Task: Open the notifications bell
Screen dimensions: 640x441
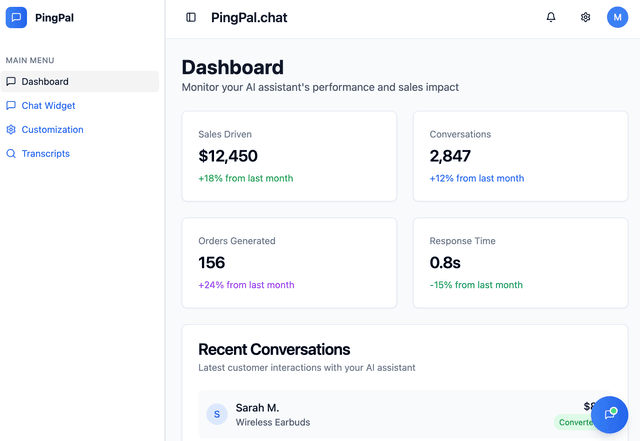Action: tap(551, 17)
